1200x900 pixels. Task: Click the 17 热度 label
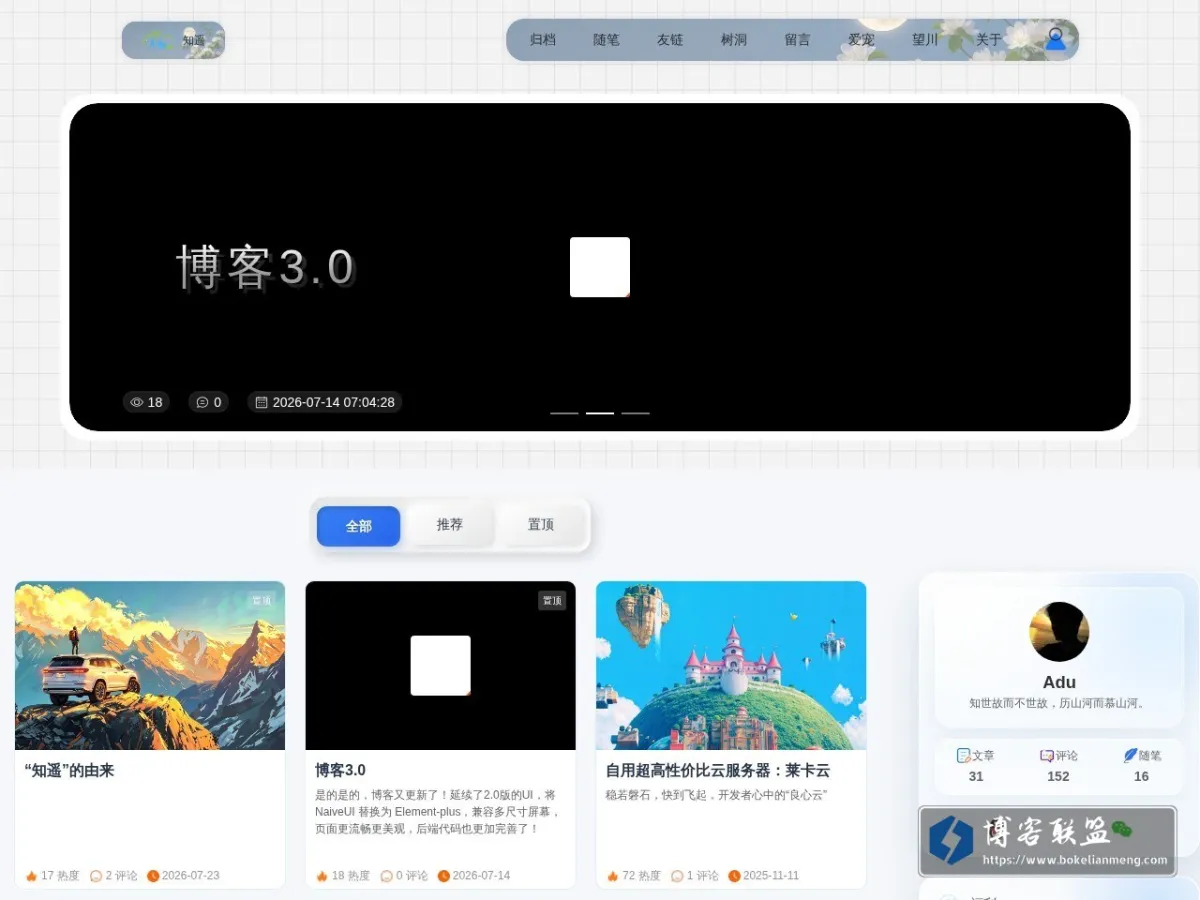(x=60, y=876)
